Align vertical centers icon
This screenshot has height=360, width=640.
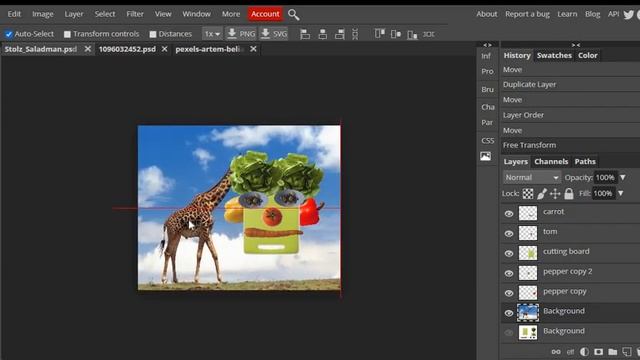pos(396,34)
